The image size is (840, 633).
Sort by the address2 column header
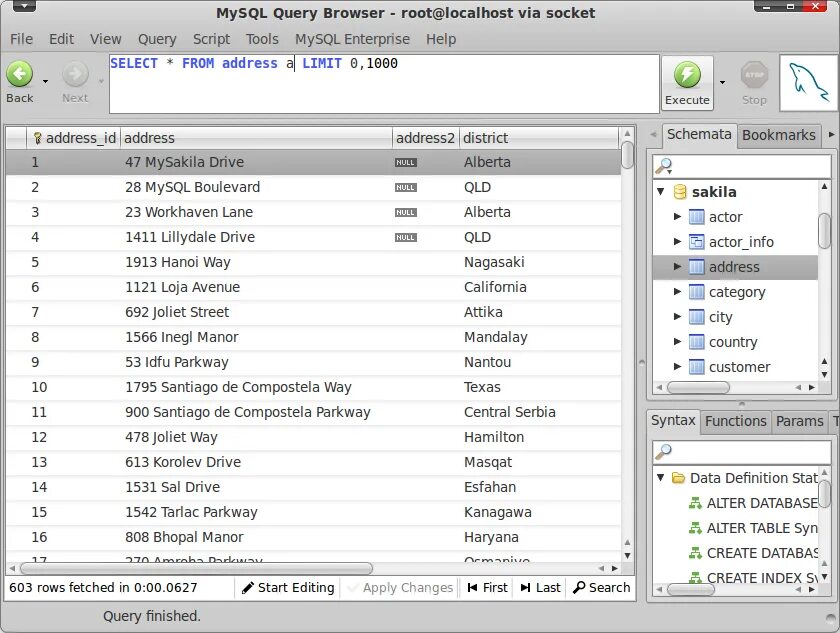pos(426,138)
